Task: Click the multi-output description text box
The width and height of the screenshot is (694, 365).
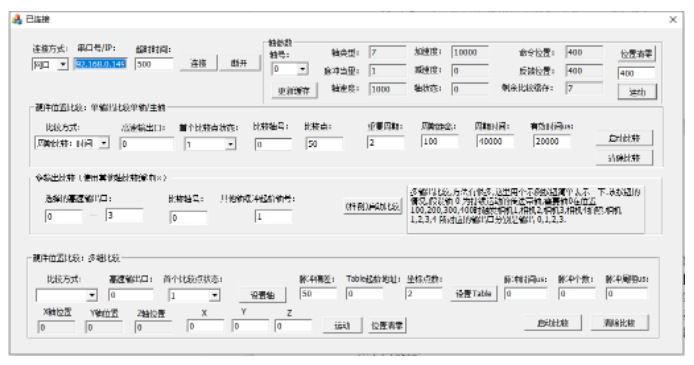Action: [x=525, y=209]
